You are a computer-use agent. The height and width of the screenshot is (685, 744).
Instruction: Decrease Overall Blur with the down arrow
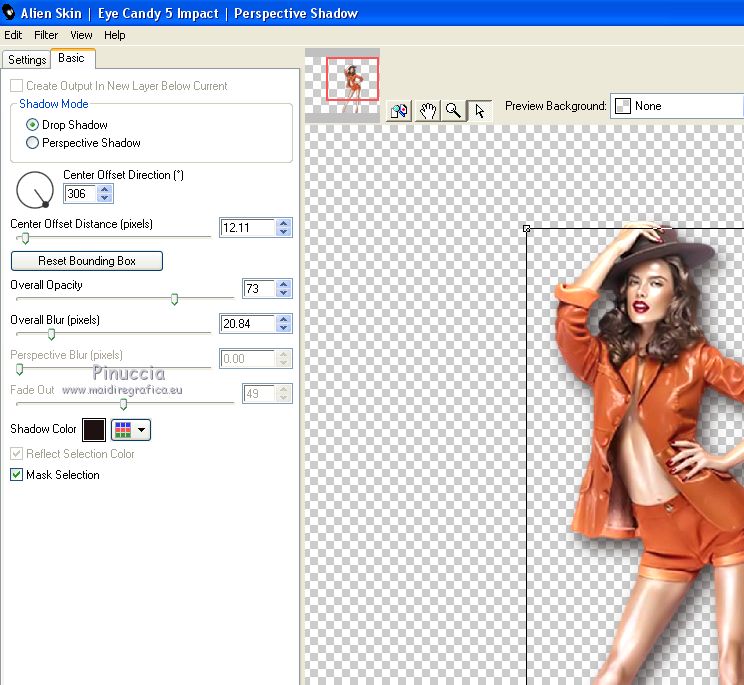[x=284, y=329]
